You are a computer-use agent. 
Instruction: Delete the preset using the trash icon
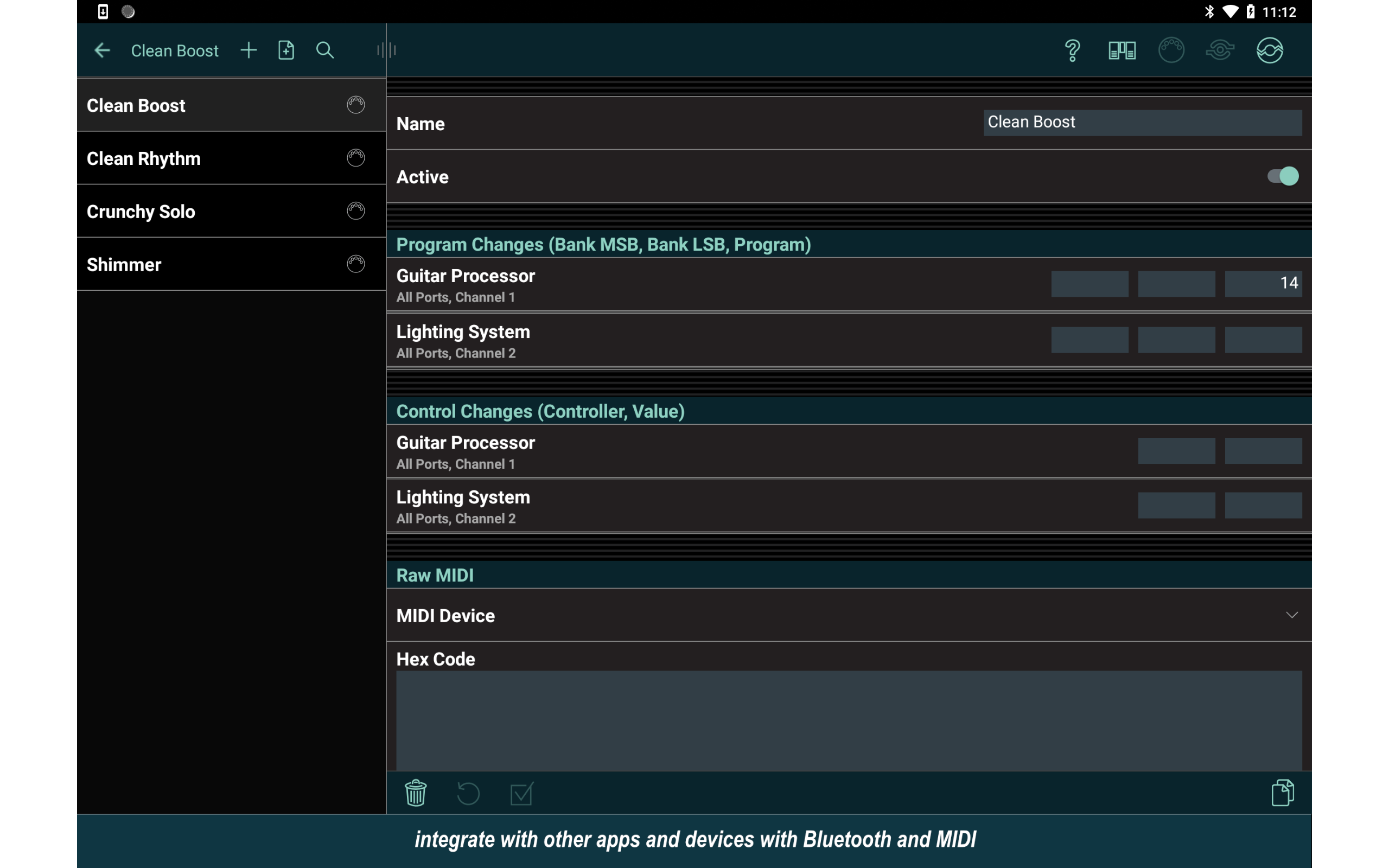415,793
